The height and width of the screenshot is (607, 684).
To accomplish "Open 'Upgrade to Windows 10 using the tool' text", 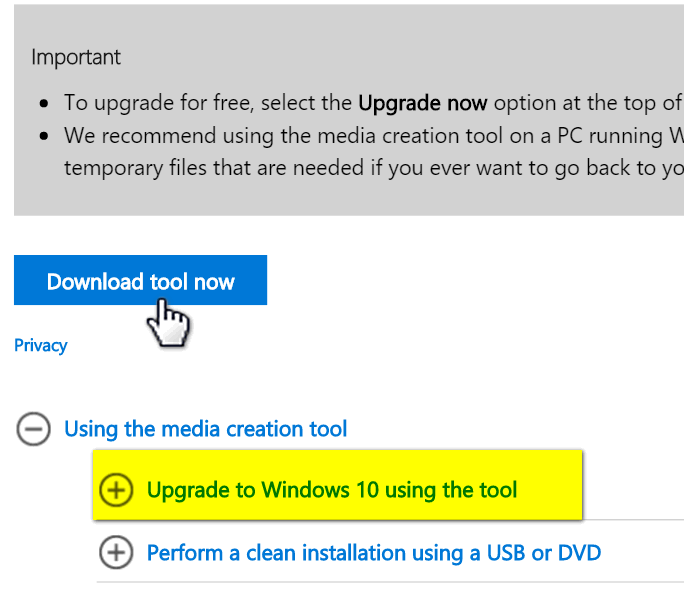I will tap(332, 490).
